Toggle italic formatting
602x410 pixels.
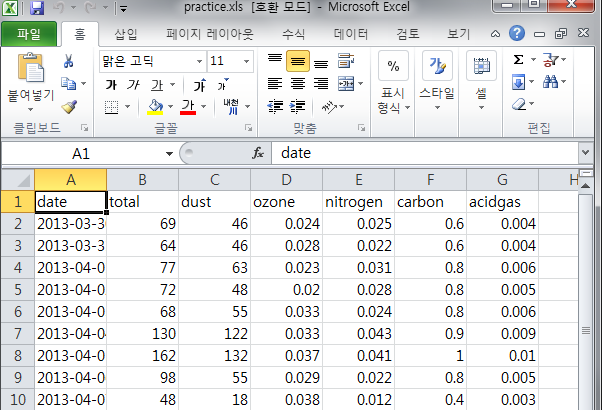point(131,84)
